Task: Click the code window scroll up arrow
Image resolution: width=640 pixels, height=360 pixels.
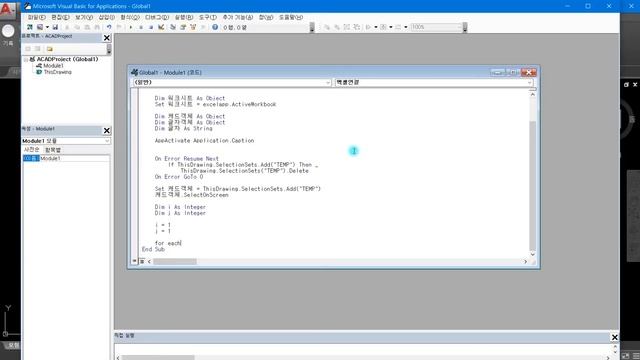Action: pyautogui.click(x=532, y=94)
